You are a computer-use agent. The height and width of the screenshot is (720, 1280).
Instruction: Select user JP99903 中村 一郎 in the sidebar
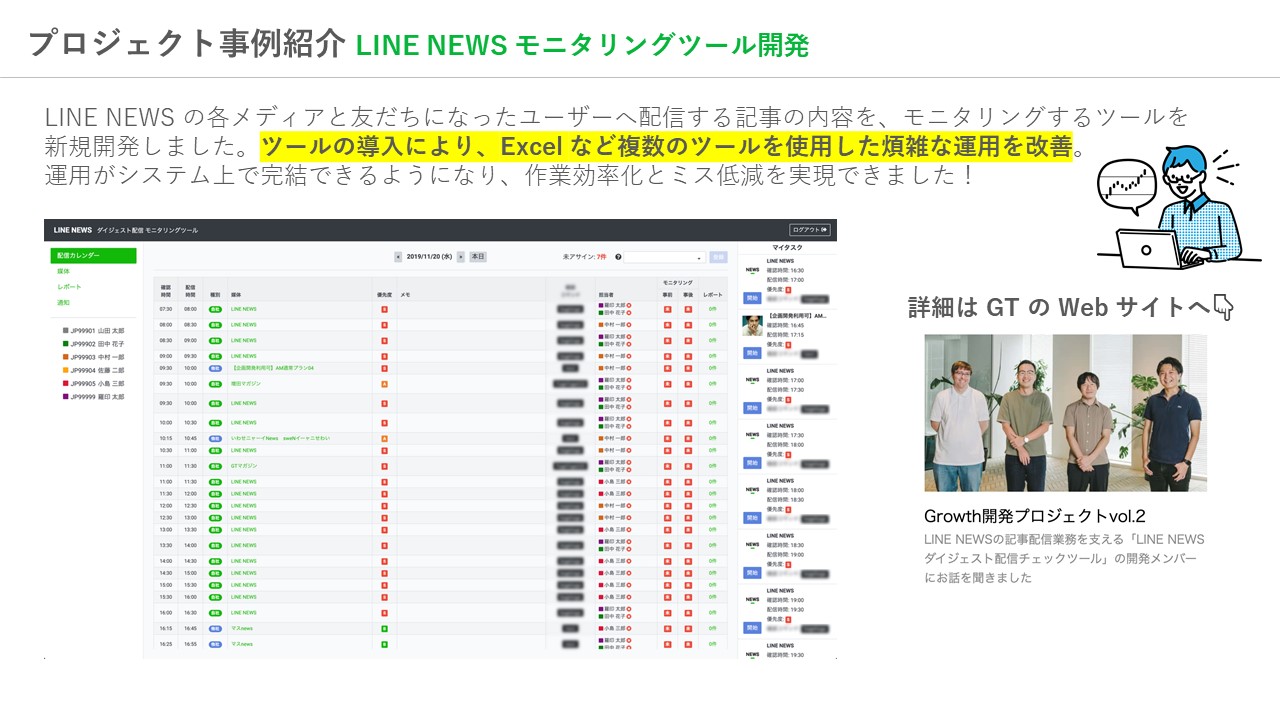tap(93, 357)
